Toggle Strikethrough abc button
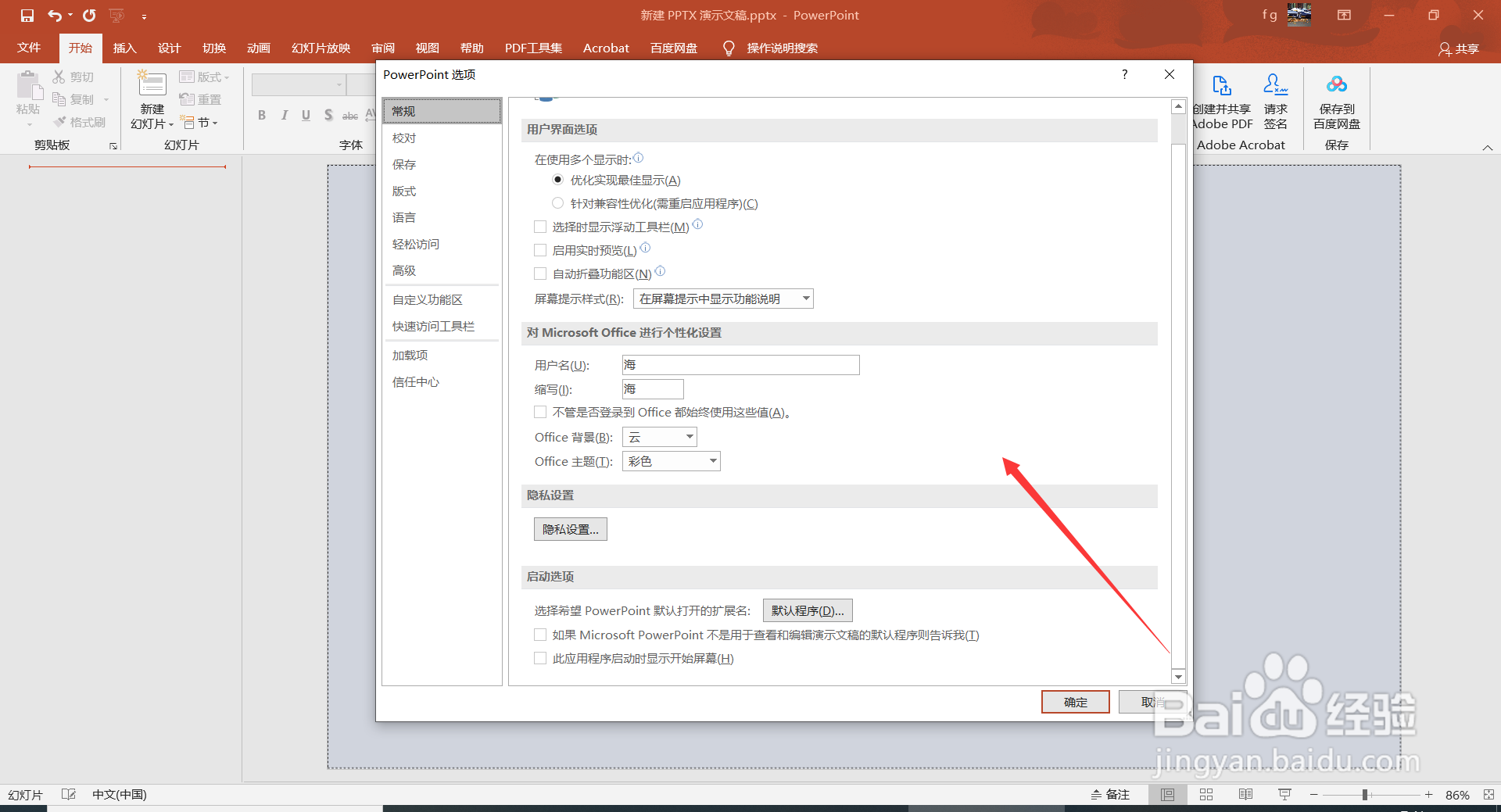 click(x=350, y=116)
